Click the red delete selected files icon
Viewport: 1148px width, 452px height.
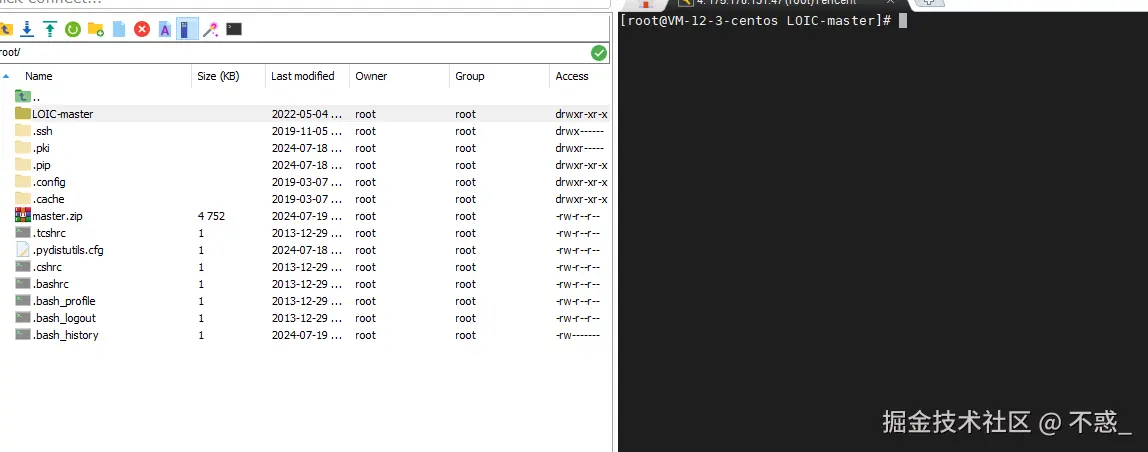[142, 29]
